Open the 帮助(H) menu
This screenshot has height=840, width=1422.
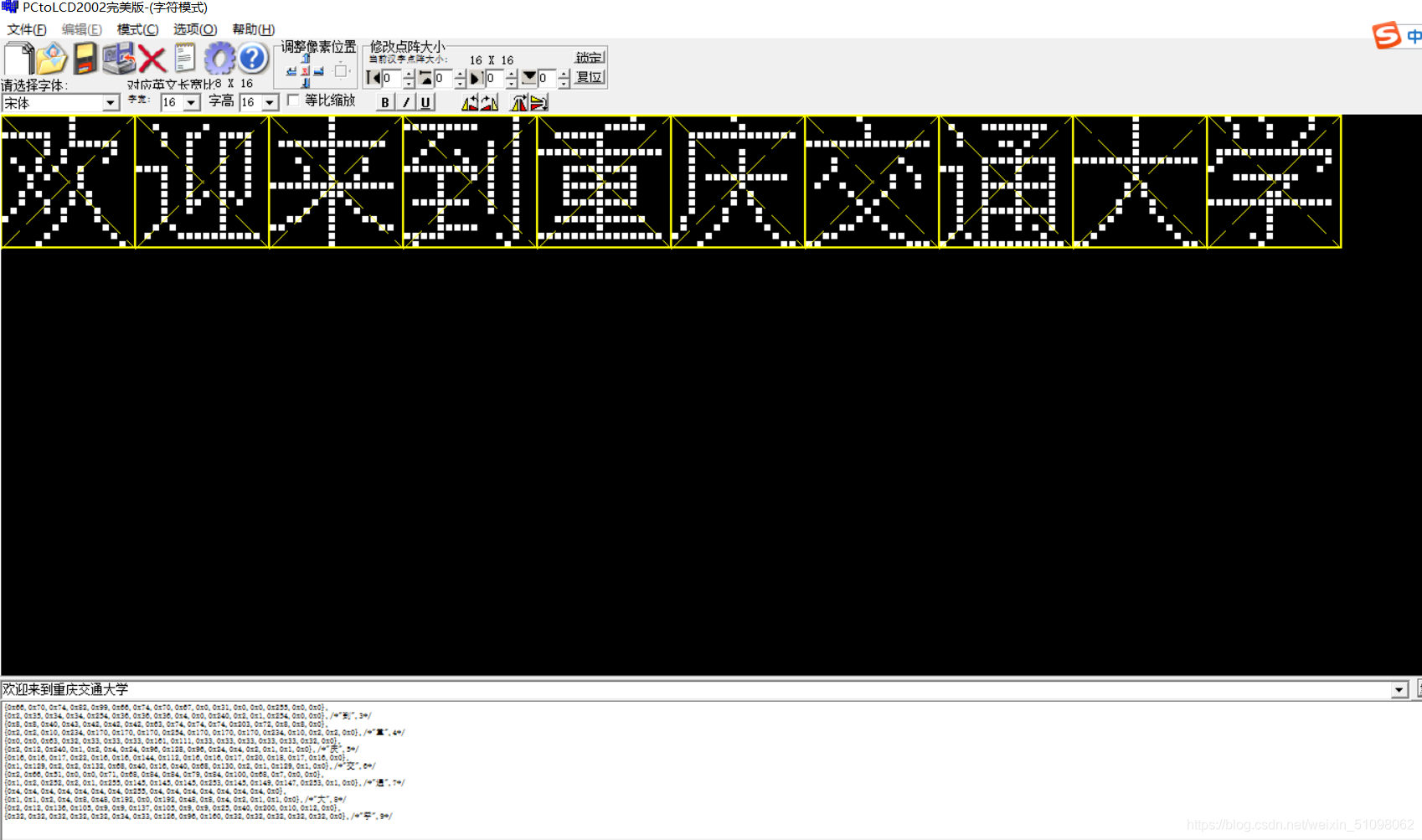click(x=253, y=29)
